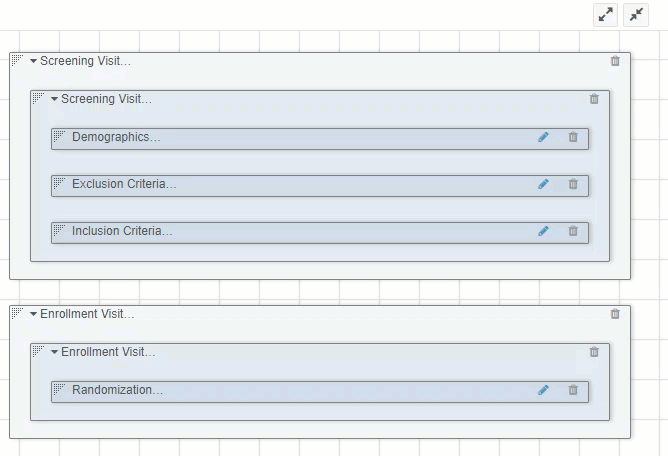Collapse the outer Screening Visit group
The width and height of the screenshot is (668, 456).
pyautogui.click(x=33, y=61)
